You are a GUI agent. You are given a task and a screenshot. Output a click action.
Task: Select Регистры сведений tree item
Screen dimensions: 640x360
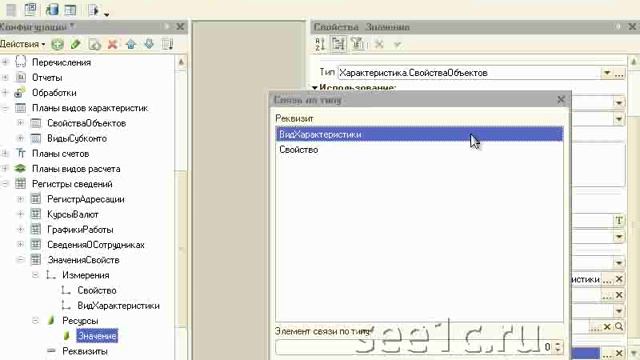coord(72,184)
